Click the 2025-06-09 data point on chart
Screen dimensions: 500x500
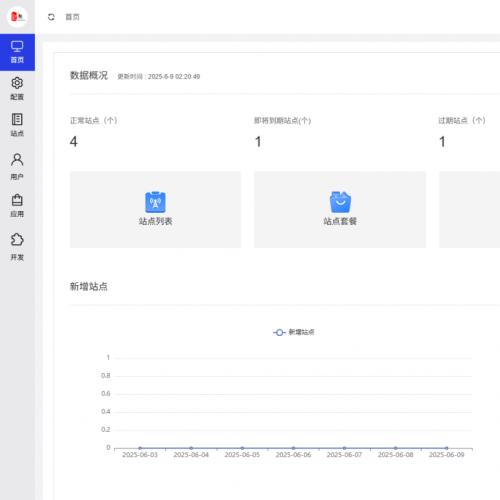coord(446,448)
